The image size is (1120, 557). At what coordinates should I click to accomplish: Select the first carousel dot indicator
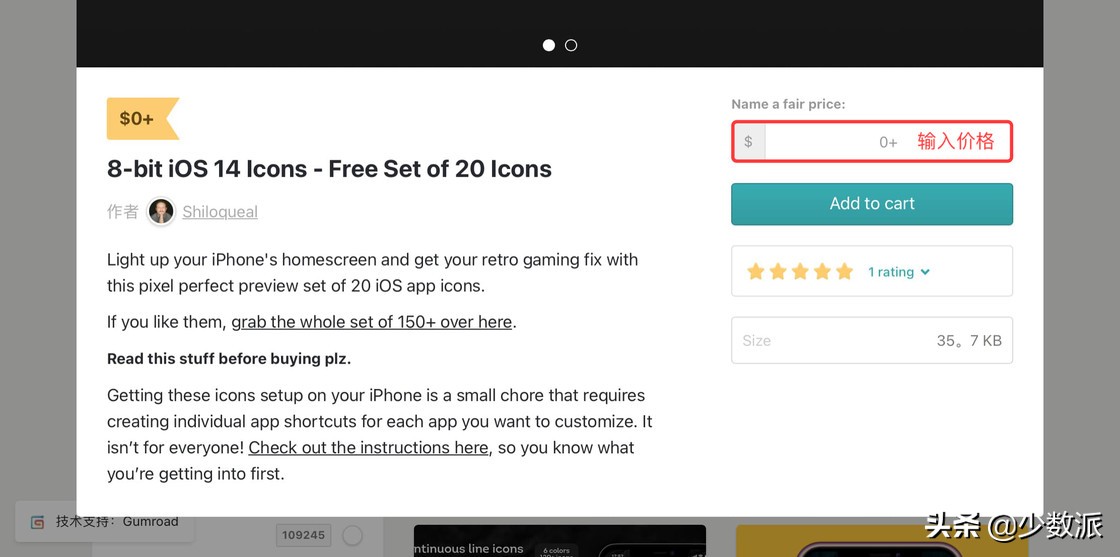click(548, 45)
